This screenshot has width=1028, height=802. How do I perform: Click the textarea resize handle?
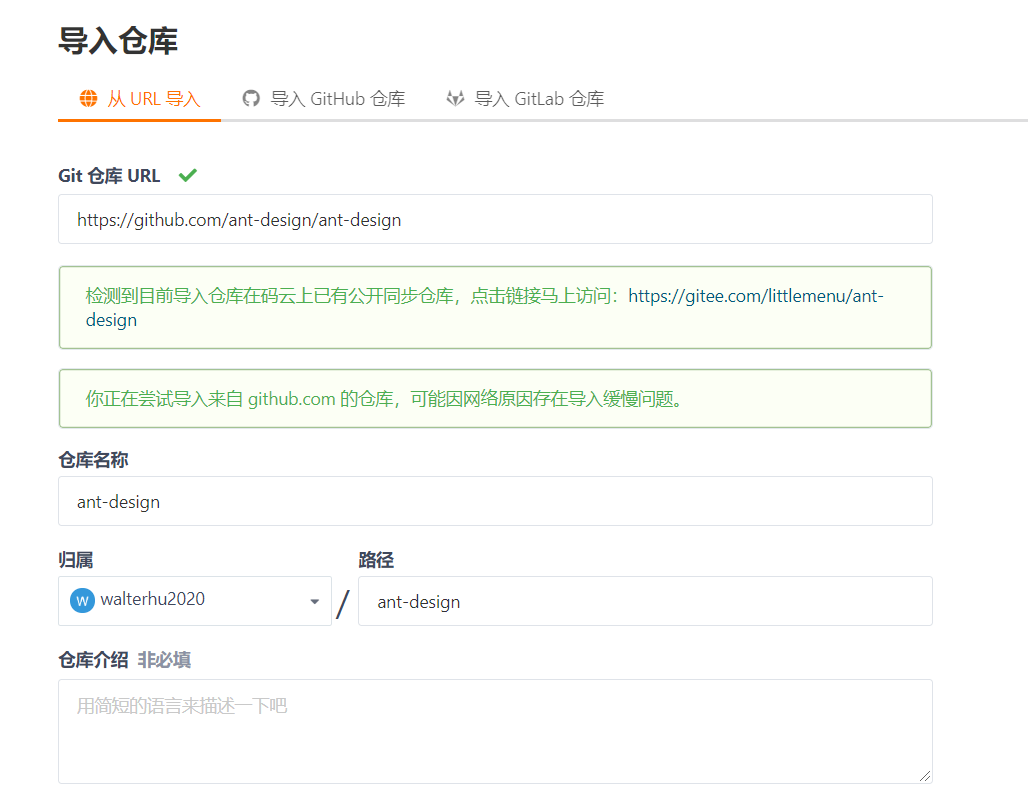click(926, 776)
